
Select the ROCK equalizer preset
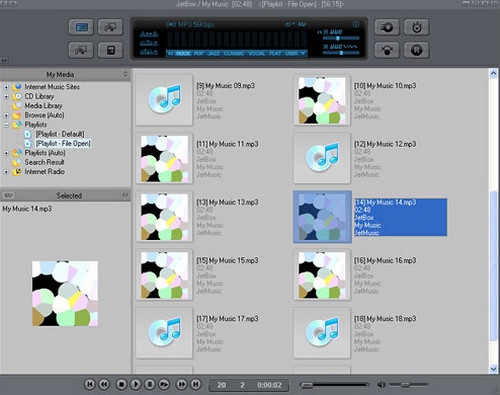pos(183,53)
